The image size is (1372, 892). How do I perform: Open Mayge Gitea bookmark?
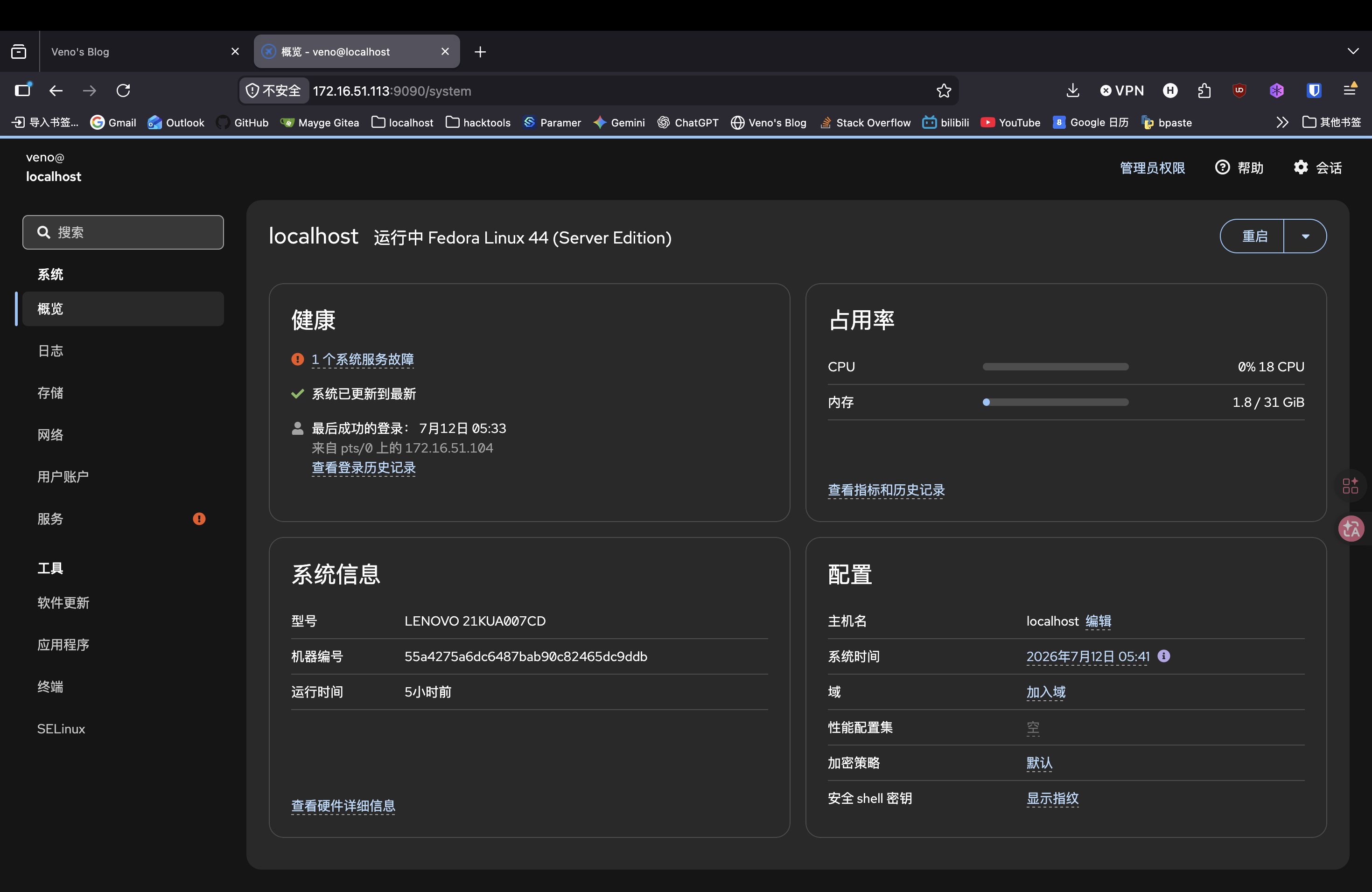coord(319,122)
